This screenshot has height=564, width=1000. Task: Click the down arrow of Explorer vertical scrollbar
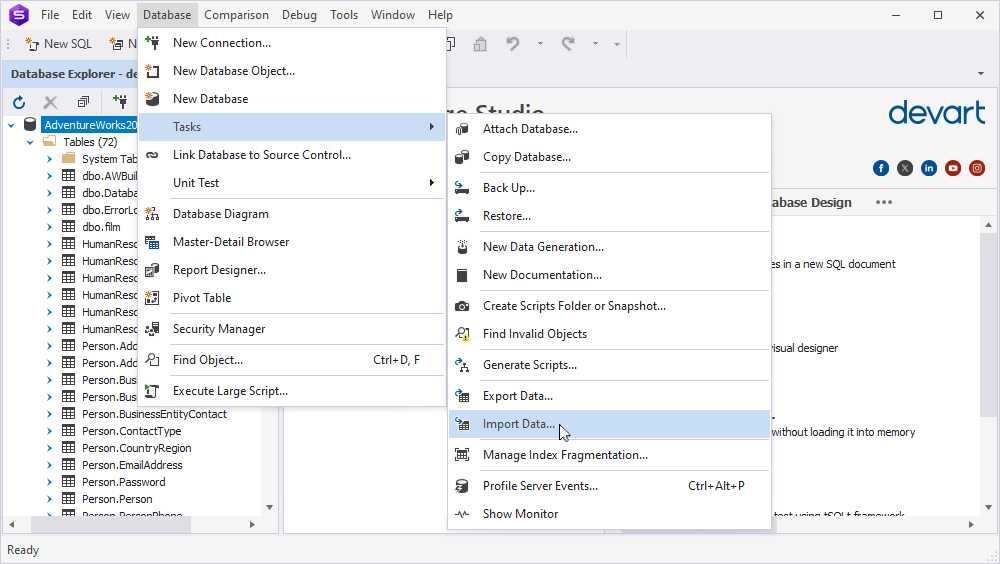269,507
